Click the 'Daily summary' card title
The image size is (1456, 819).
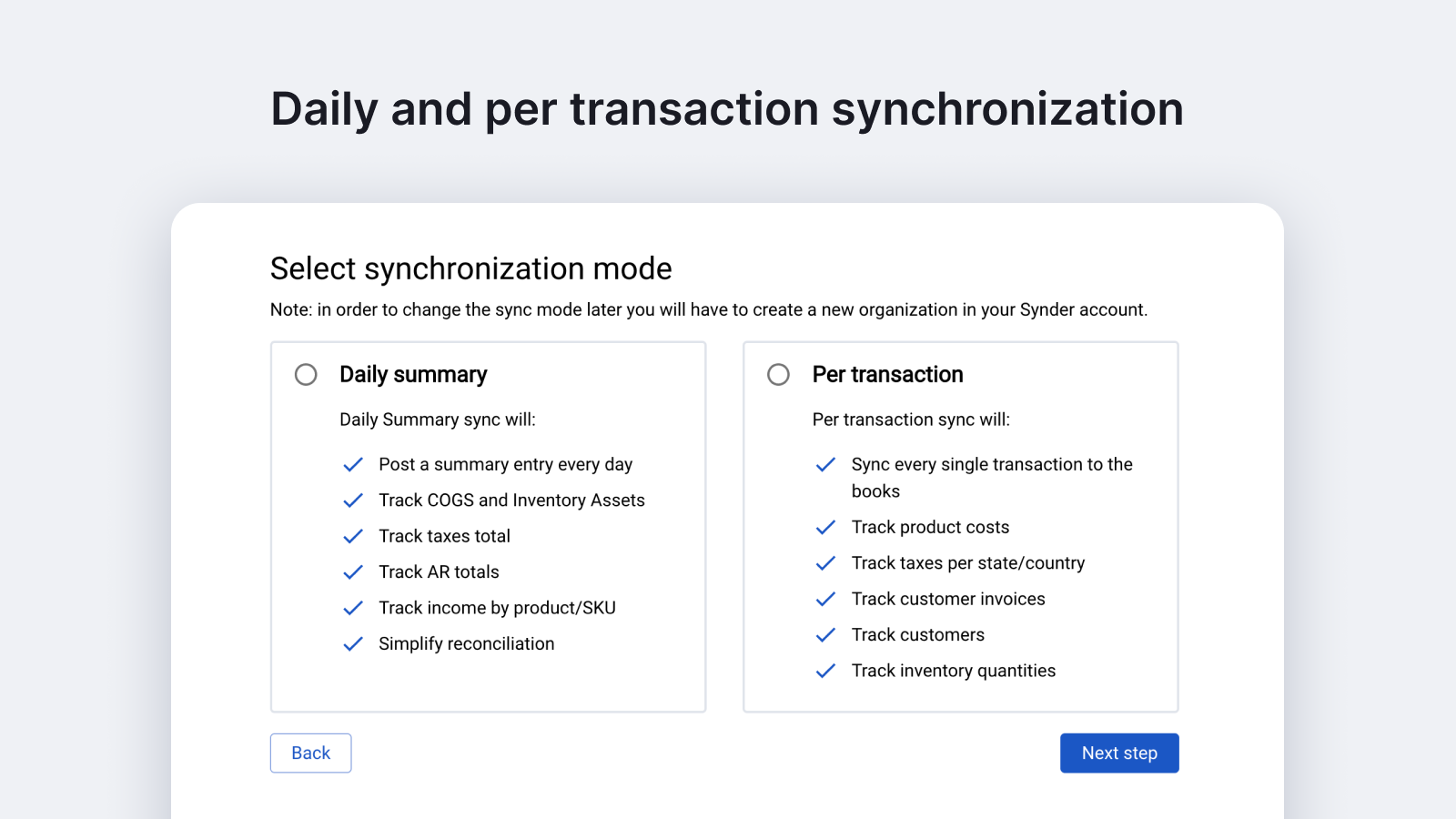tap(413, 374)
